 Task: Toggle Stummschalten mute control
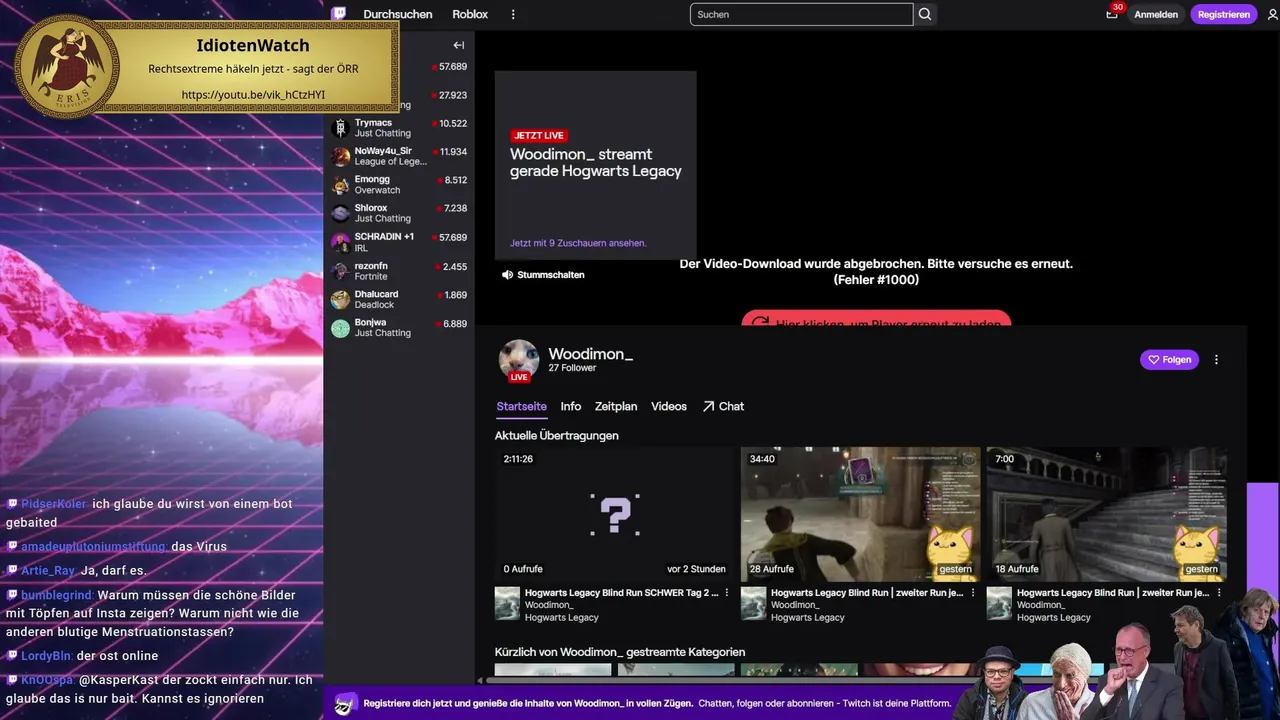click(x=543, y=274)
